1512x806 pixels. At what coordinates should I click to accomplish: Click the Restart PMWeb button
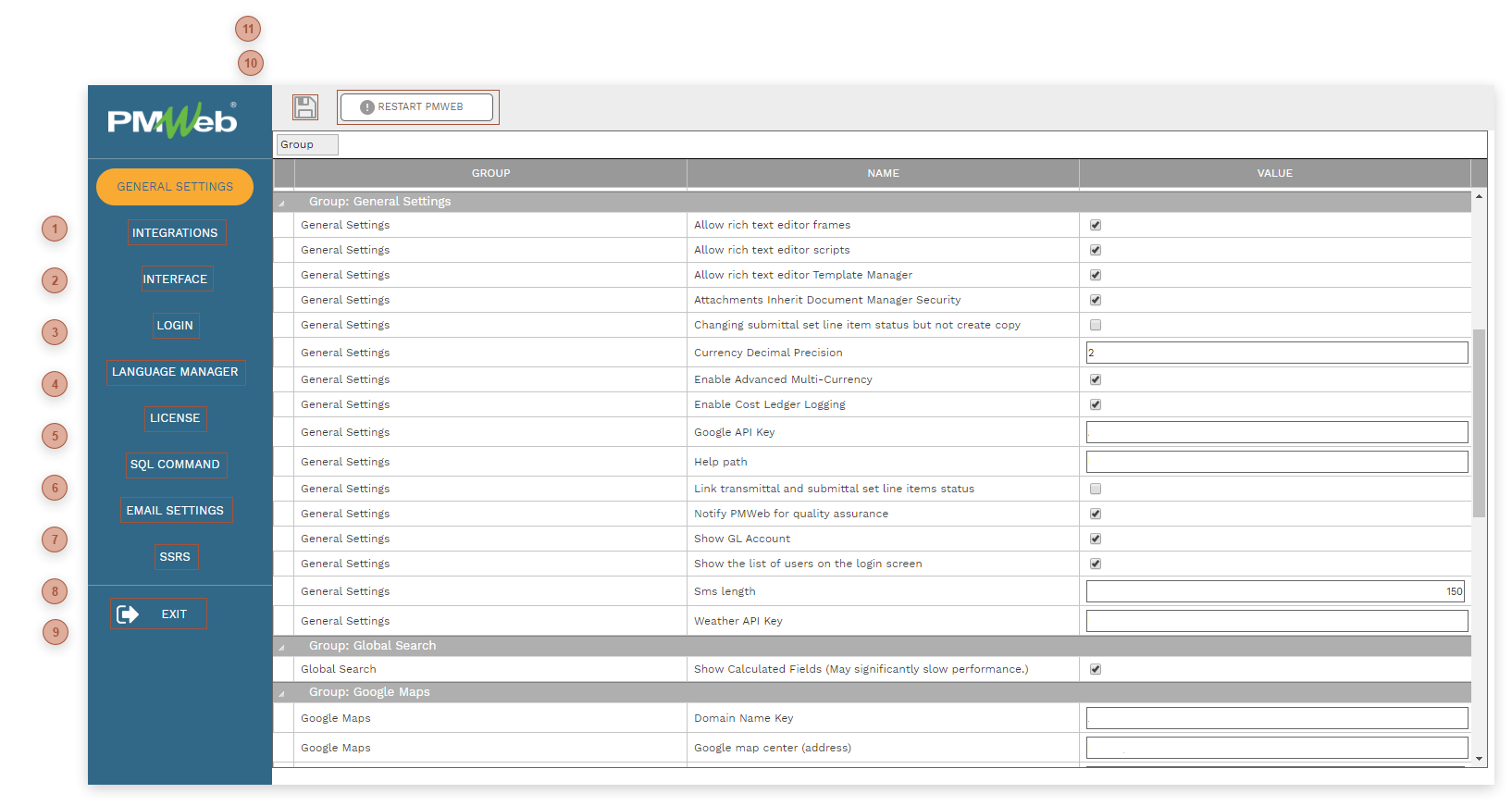point(417,107)
